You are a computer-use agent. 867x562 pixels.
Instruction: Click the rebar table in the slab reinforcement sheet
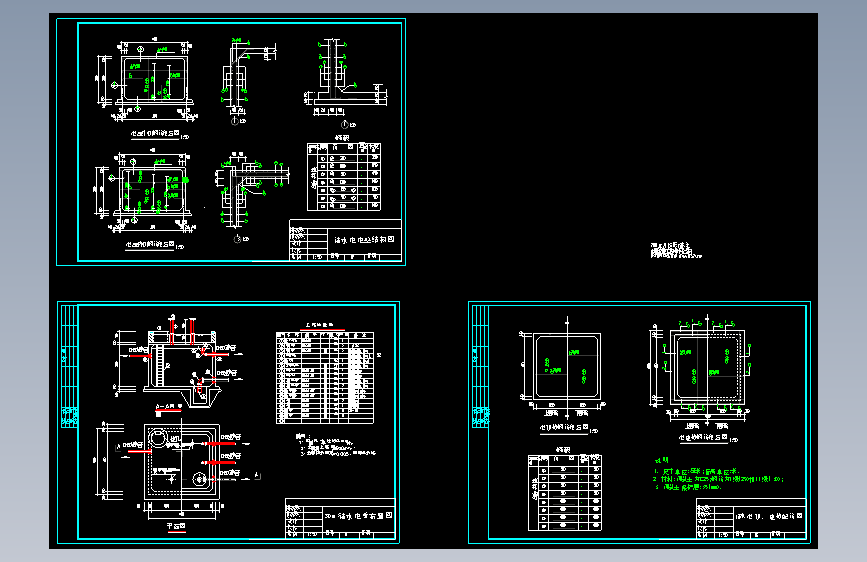pos(565,492)
